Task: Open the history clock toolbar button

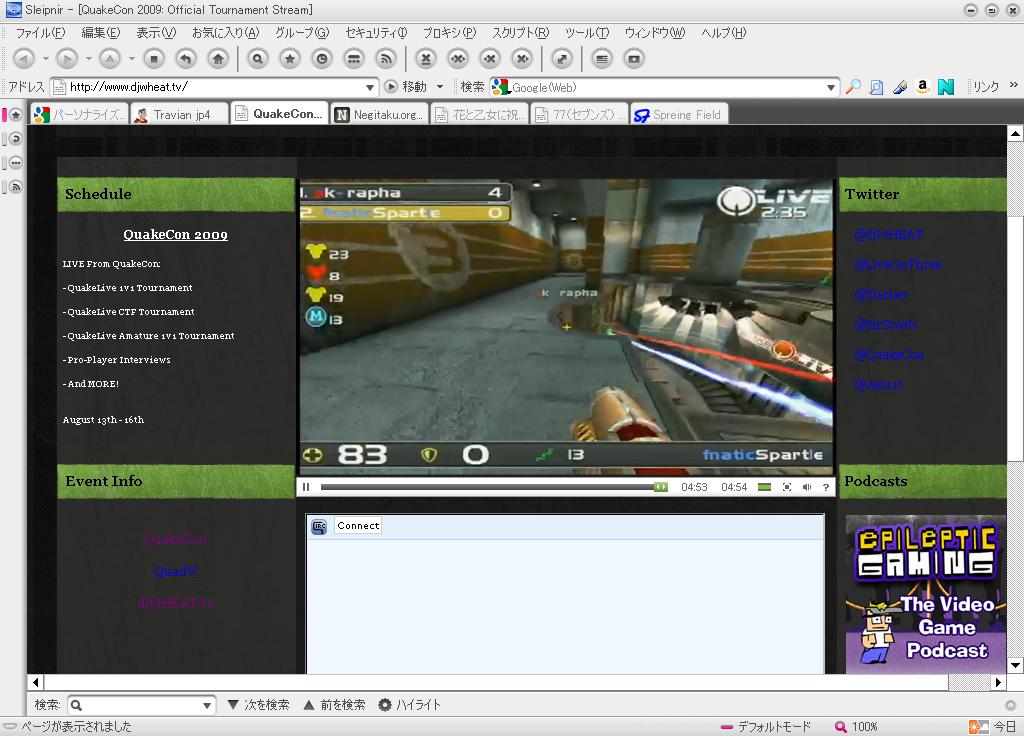Action: [x=322, y=59]
